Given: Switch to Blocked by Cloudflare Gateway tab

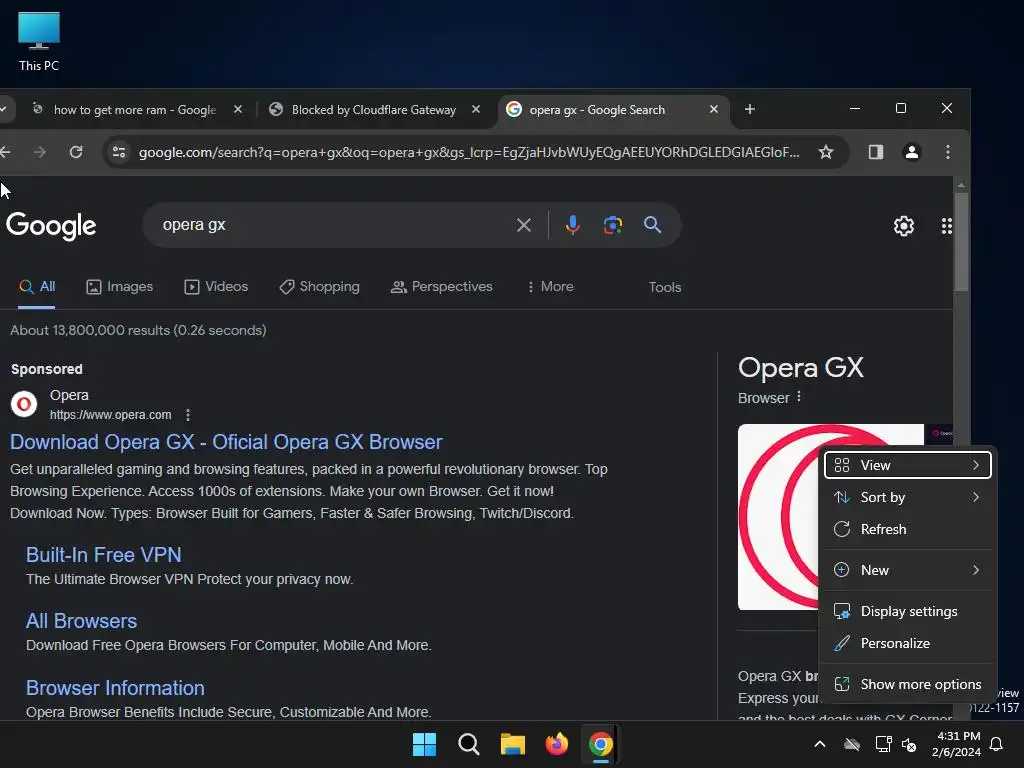Looking at the screenshot, I should tap(374, 110).
